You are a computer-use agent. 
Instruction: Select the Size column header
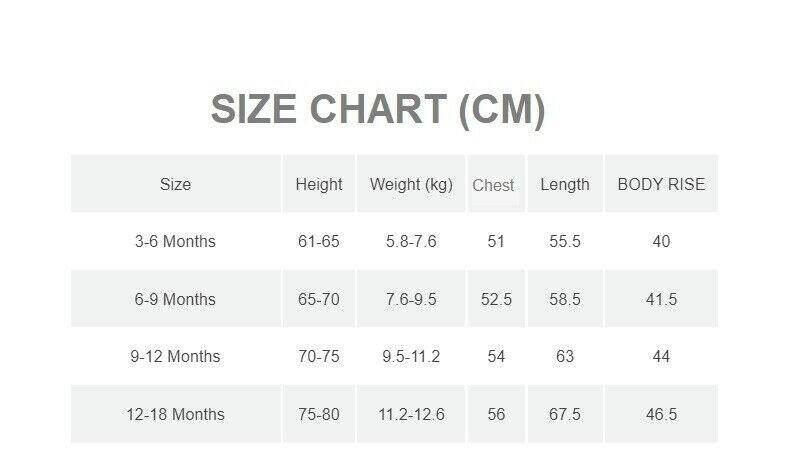pos(175,184)
